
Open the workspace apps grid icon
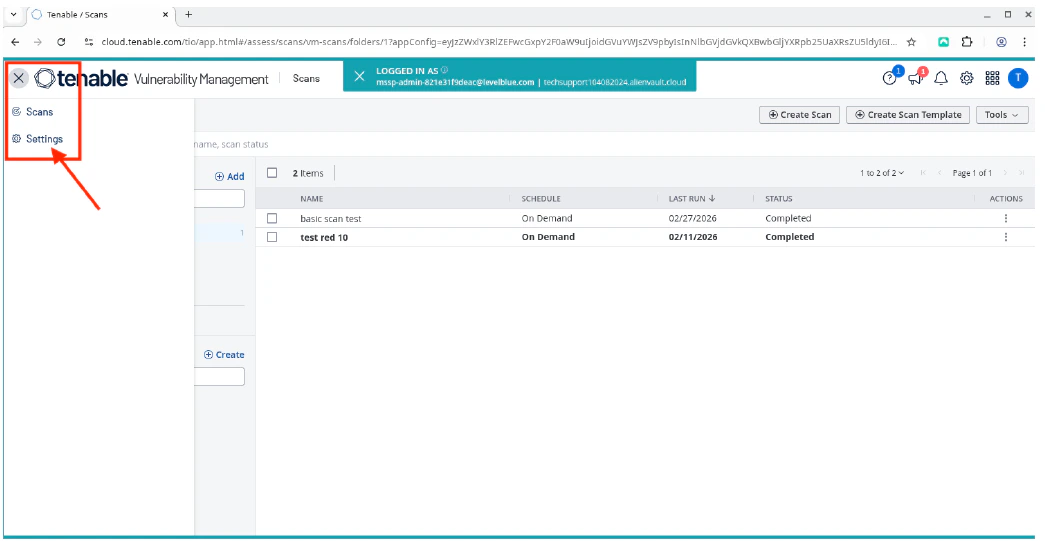coord(992,79)
